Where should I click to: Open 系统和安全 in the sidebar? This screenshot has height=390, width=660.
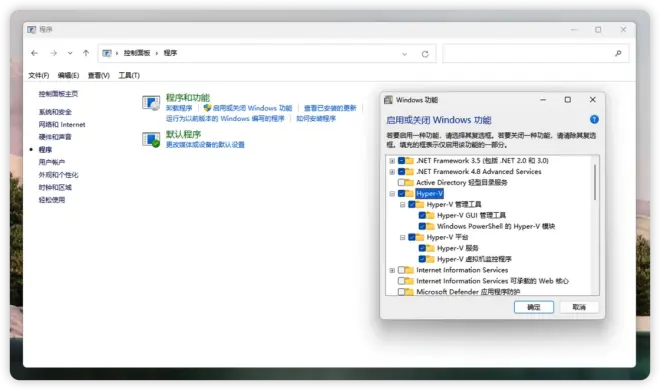pyautogui.click(x=55, y=112)
